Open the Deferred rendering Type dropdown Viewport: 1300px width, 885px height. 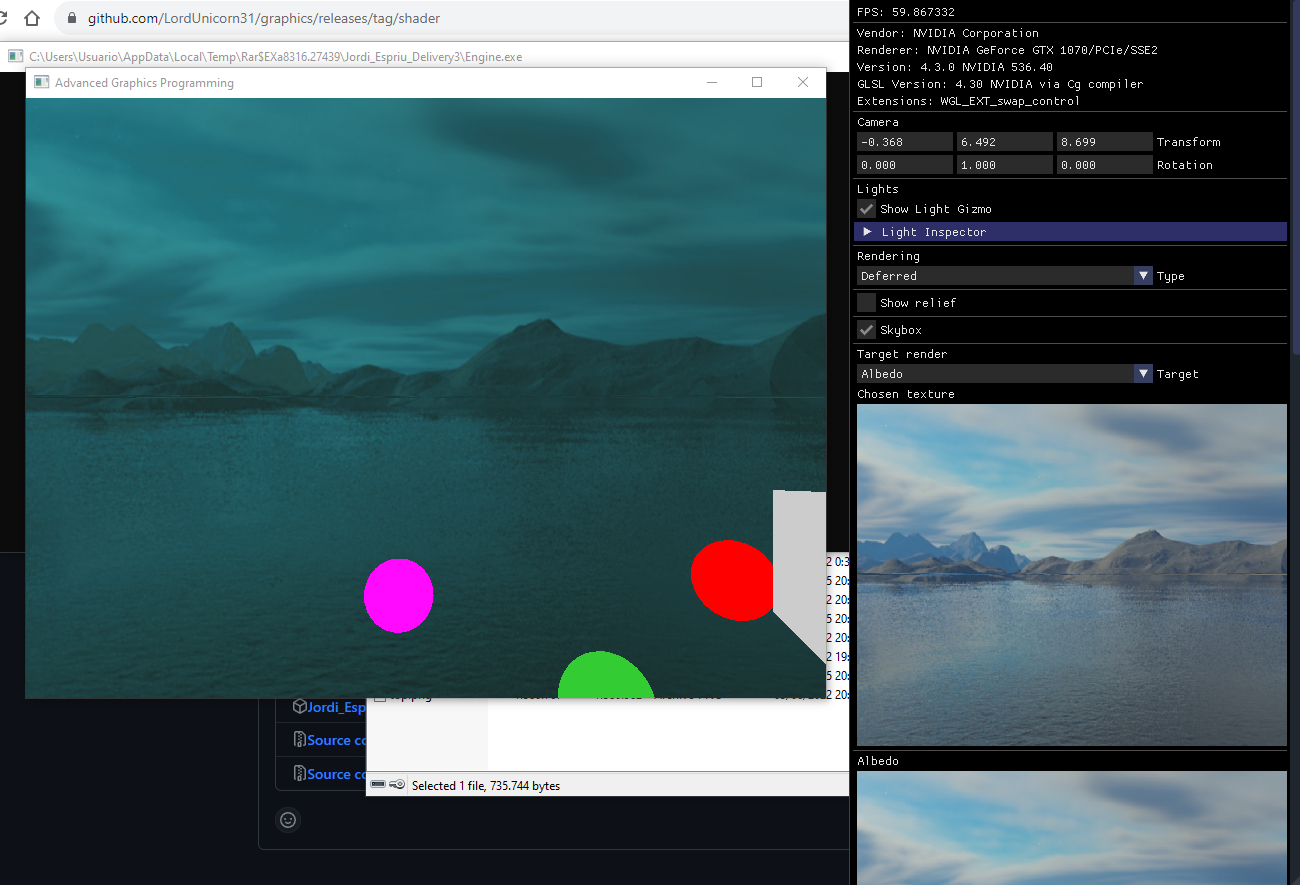click(x=1005, y=276)
